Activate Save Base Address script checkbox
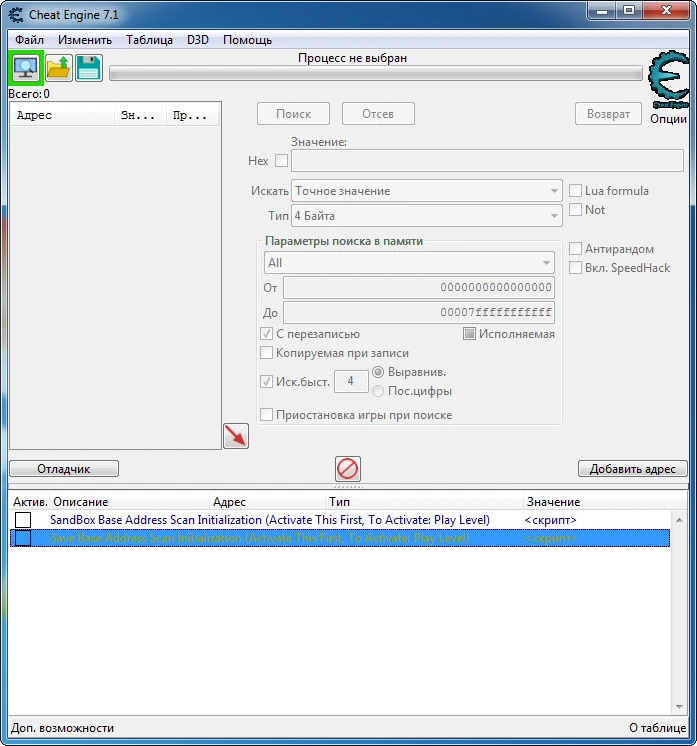Viewport: 697px width, 746px height. (x=23, y=538)
